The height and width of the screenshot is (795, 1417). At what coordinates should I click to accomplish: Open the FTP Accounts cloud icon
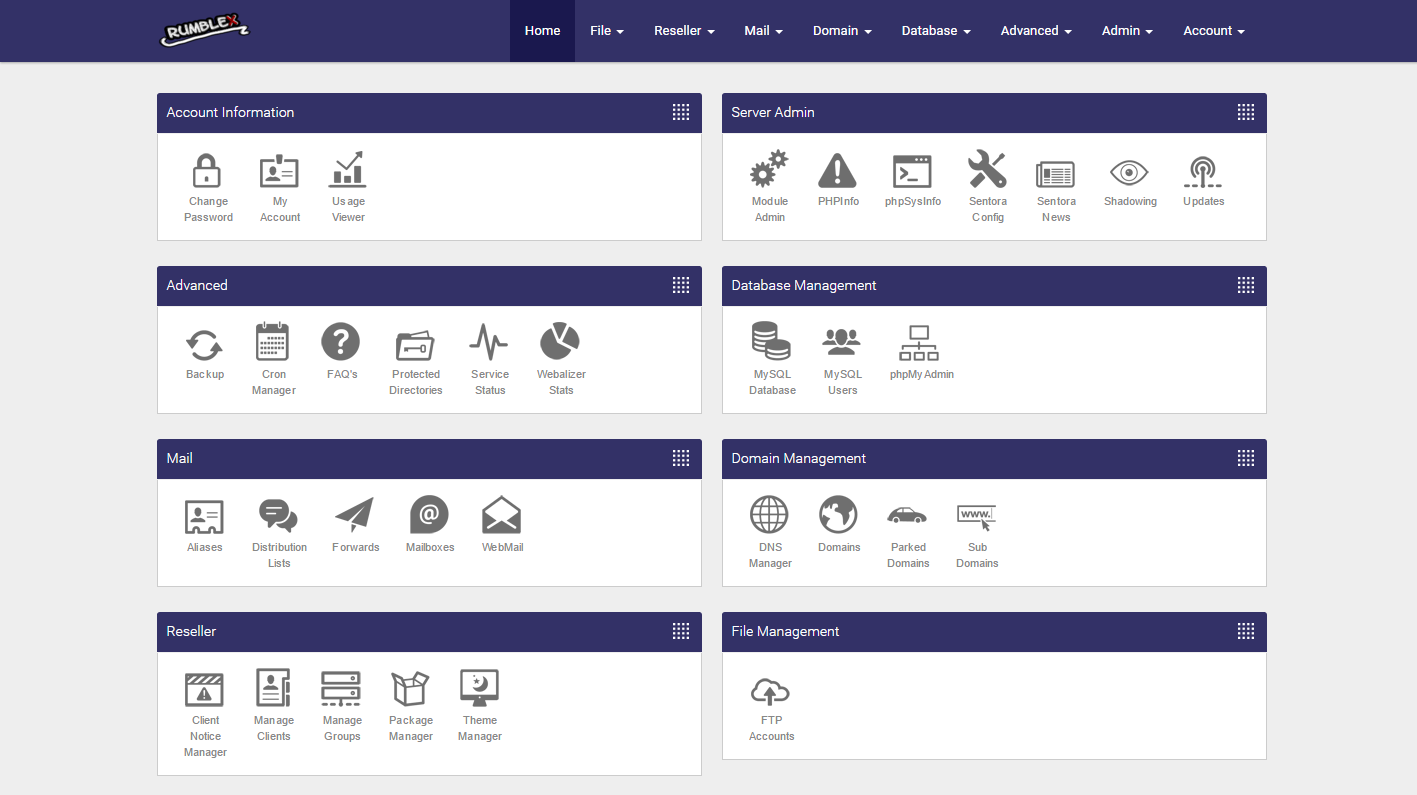(x=771, y=690)
